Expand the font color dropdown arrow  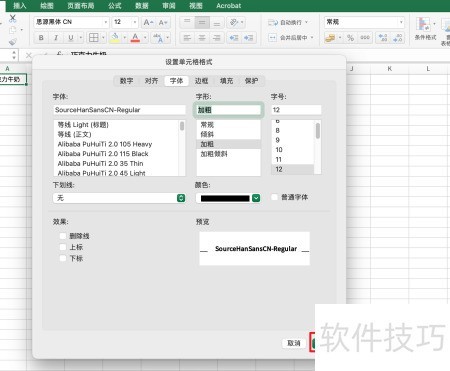(145, 38)
